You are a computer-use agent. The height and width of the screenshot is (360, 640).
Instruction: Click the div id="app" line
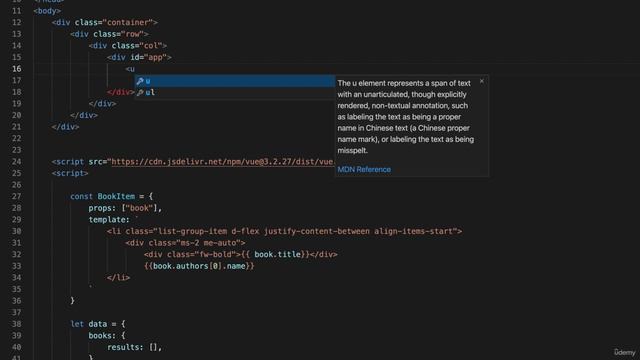point(139,57)
